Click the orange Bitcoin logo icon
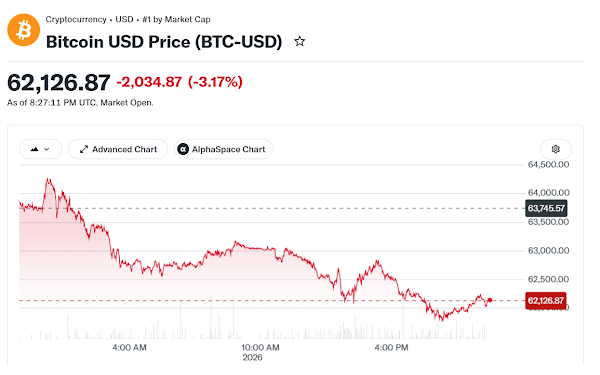The width and height of the screenshot is (600, 375). (x=24, y=30)
